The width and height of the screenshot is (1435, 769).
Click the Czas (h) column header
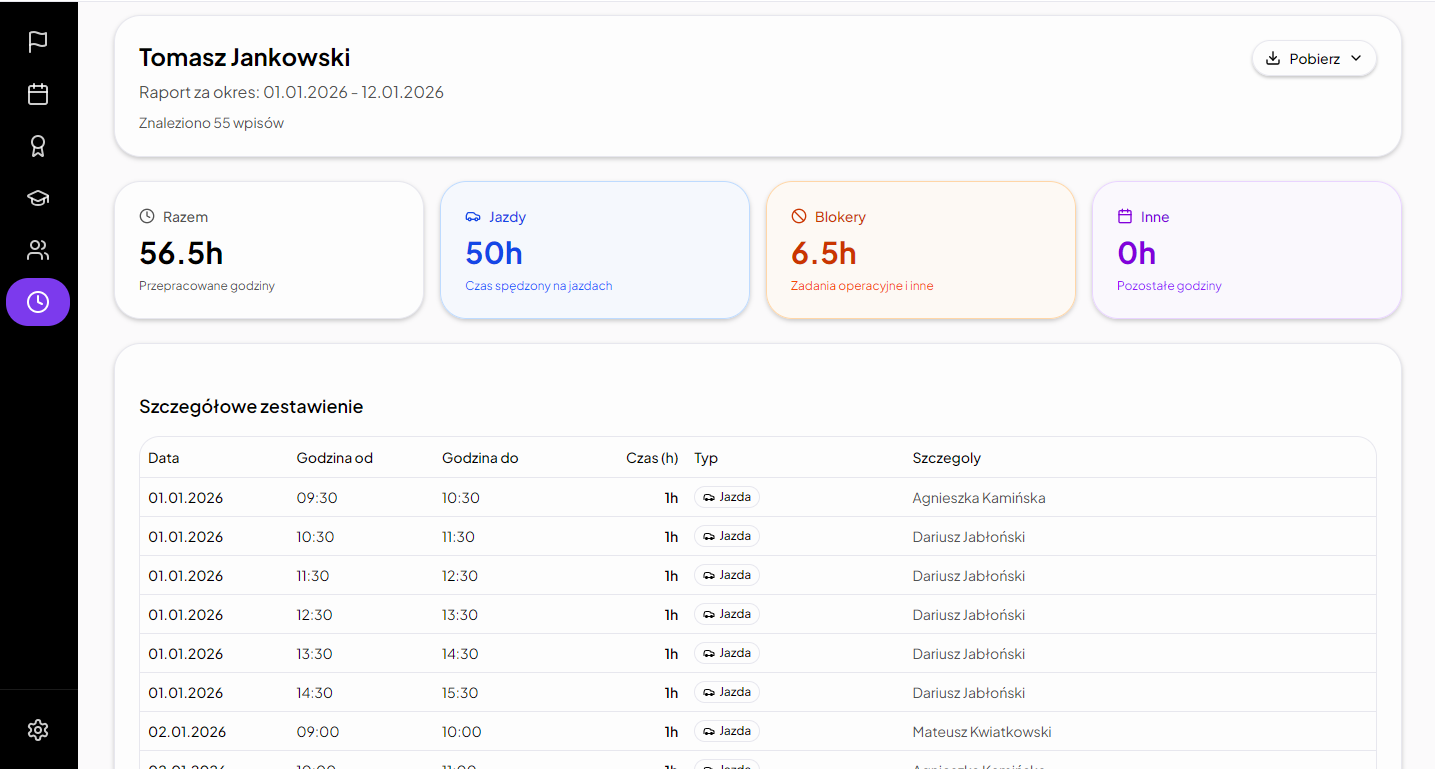[x=652, y=458]
